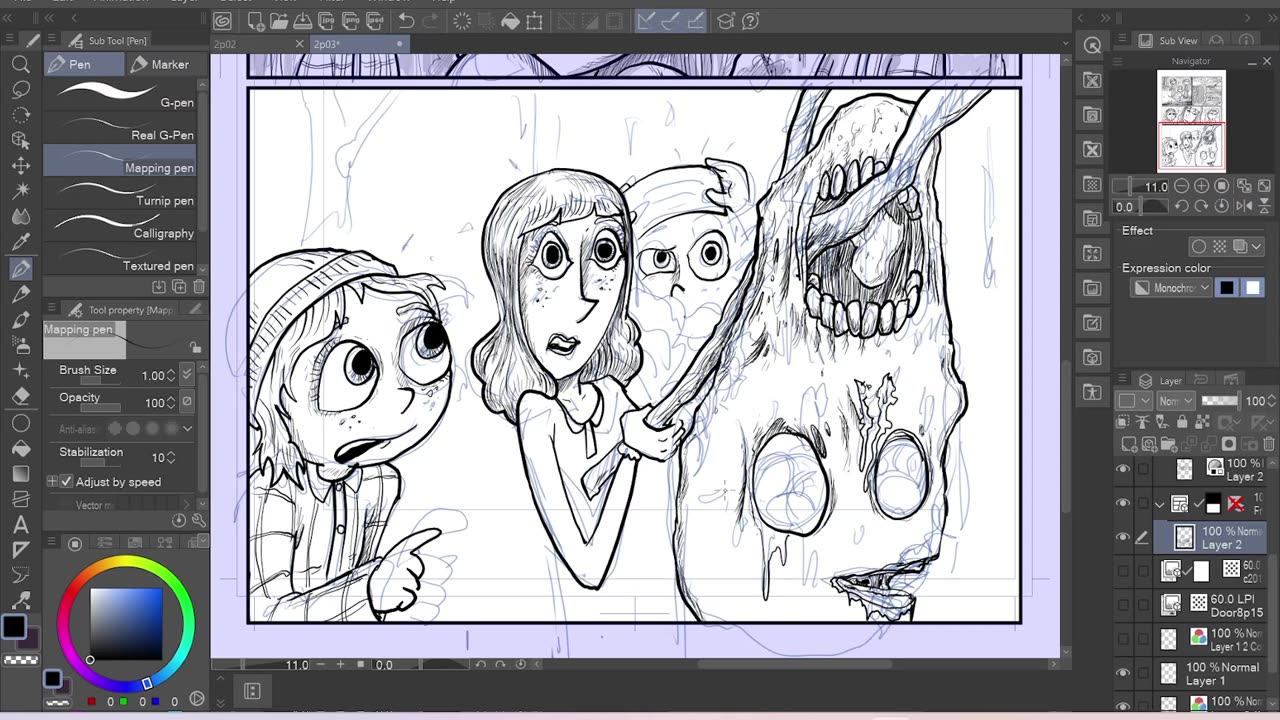Toggle visibility of active Layer 2
Screen dimensions: 1280x720
(1123, 538)
